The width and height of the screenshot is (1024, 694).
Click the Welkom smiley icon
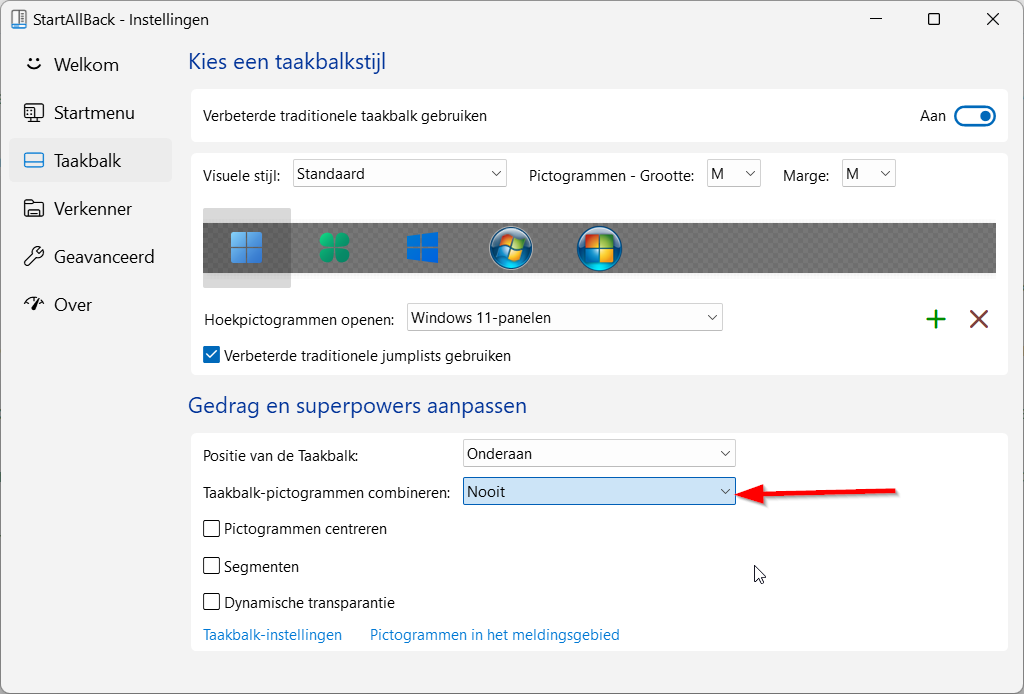(x=33, y=64)
